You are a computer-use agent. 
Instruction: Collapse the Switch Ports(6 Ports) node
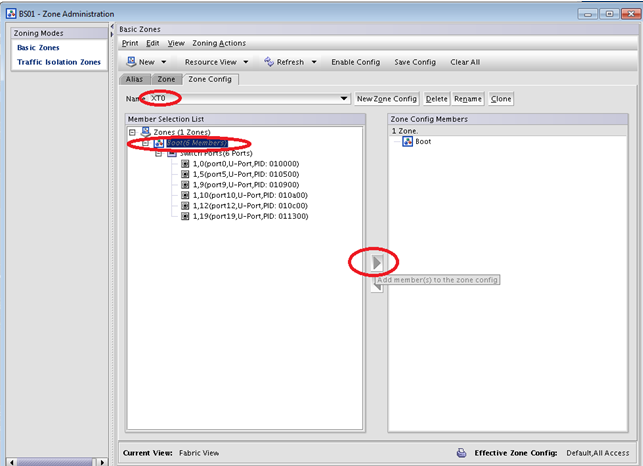click(158, 153)
